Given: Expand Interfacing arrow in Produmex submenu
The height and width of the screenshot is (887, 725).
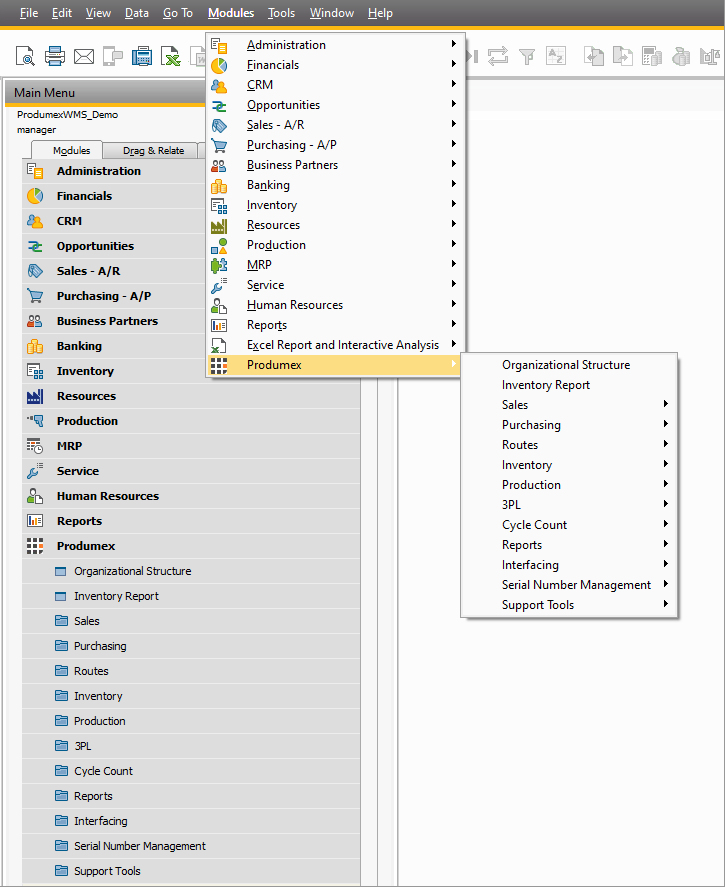Looking at the screenshot, I should click(x=666, y=563).
